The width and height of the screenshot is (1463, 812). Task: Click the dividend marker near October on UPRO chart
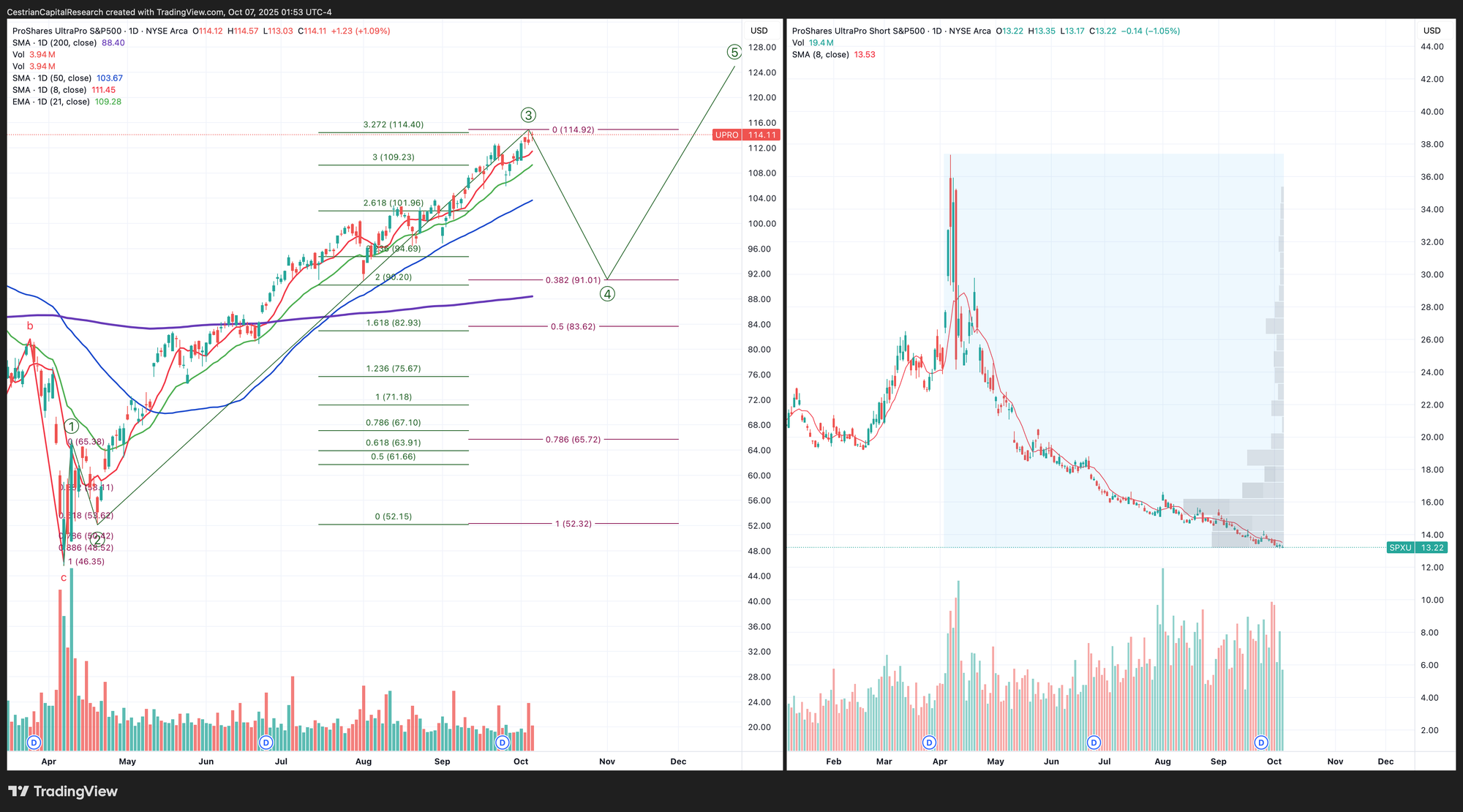point(502,743)
